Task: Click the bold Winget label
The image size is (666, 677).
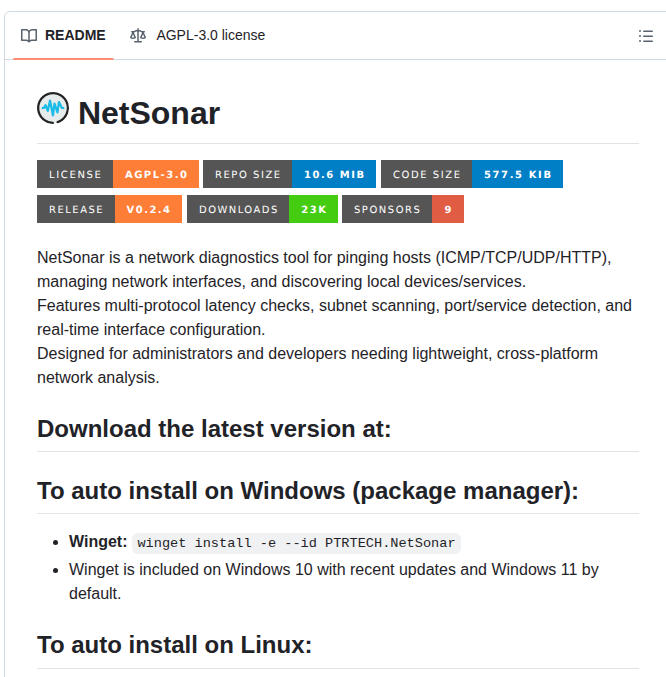Action: [98, 542]
